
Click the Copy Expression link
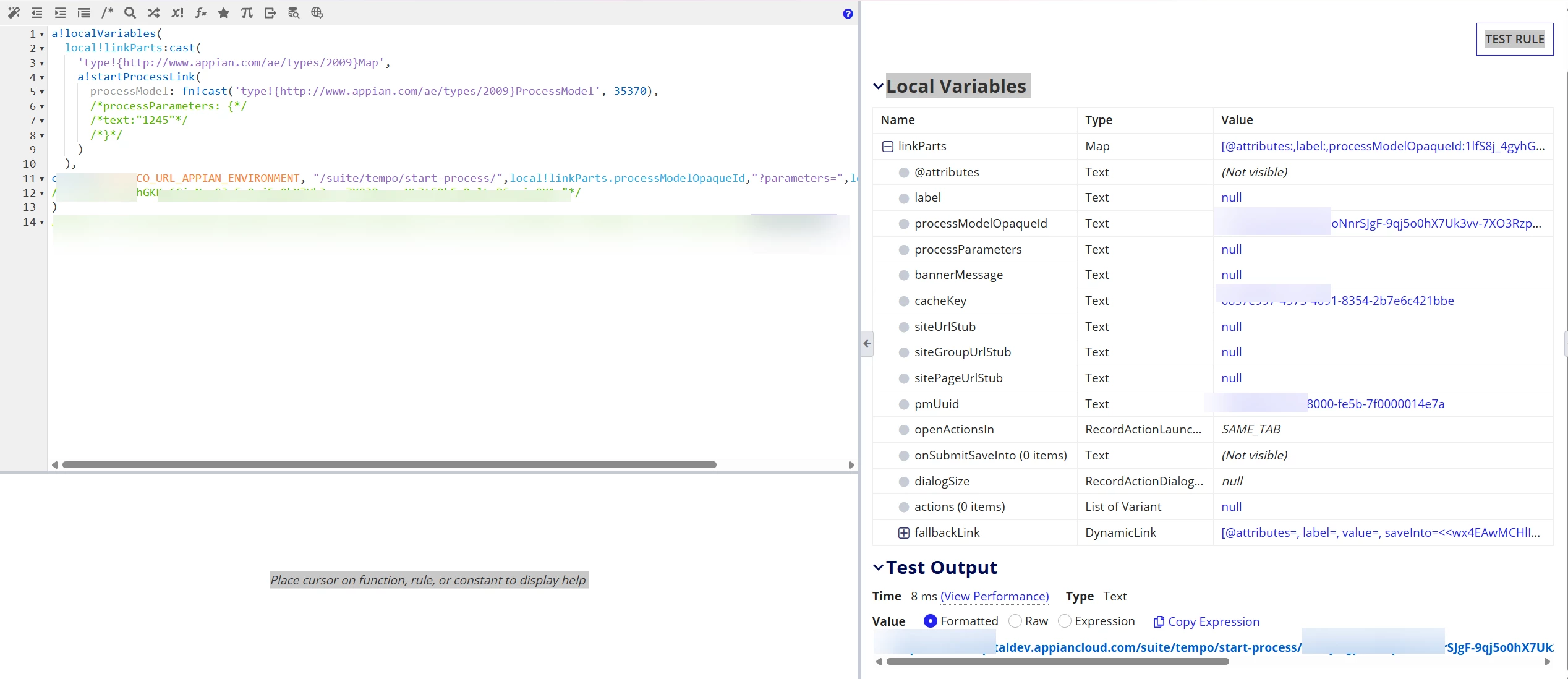click(1206, 621)
